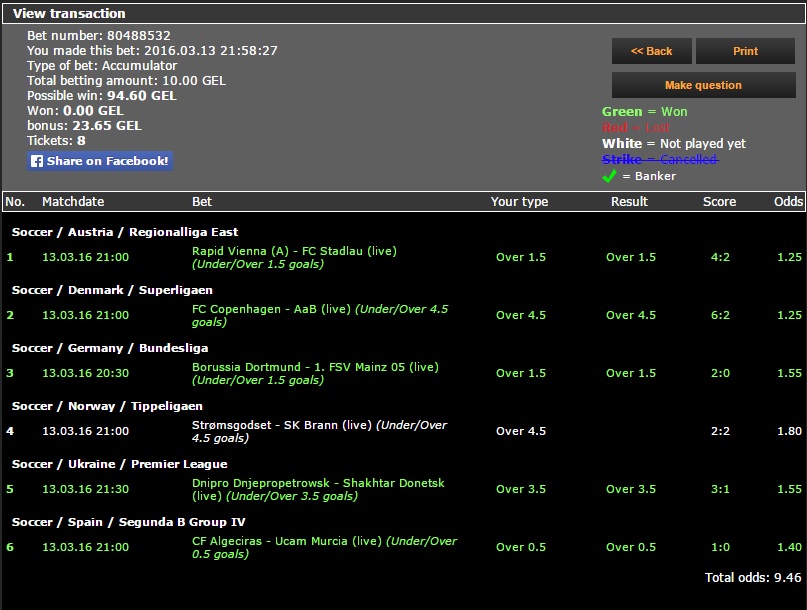This screenshot has width=807, height=610.
Task: Click the Type of bet: Accumulator line
Action: pos(102,66)
